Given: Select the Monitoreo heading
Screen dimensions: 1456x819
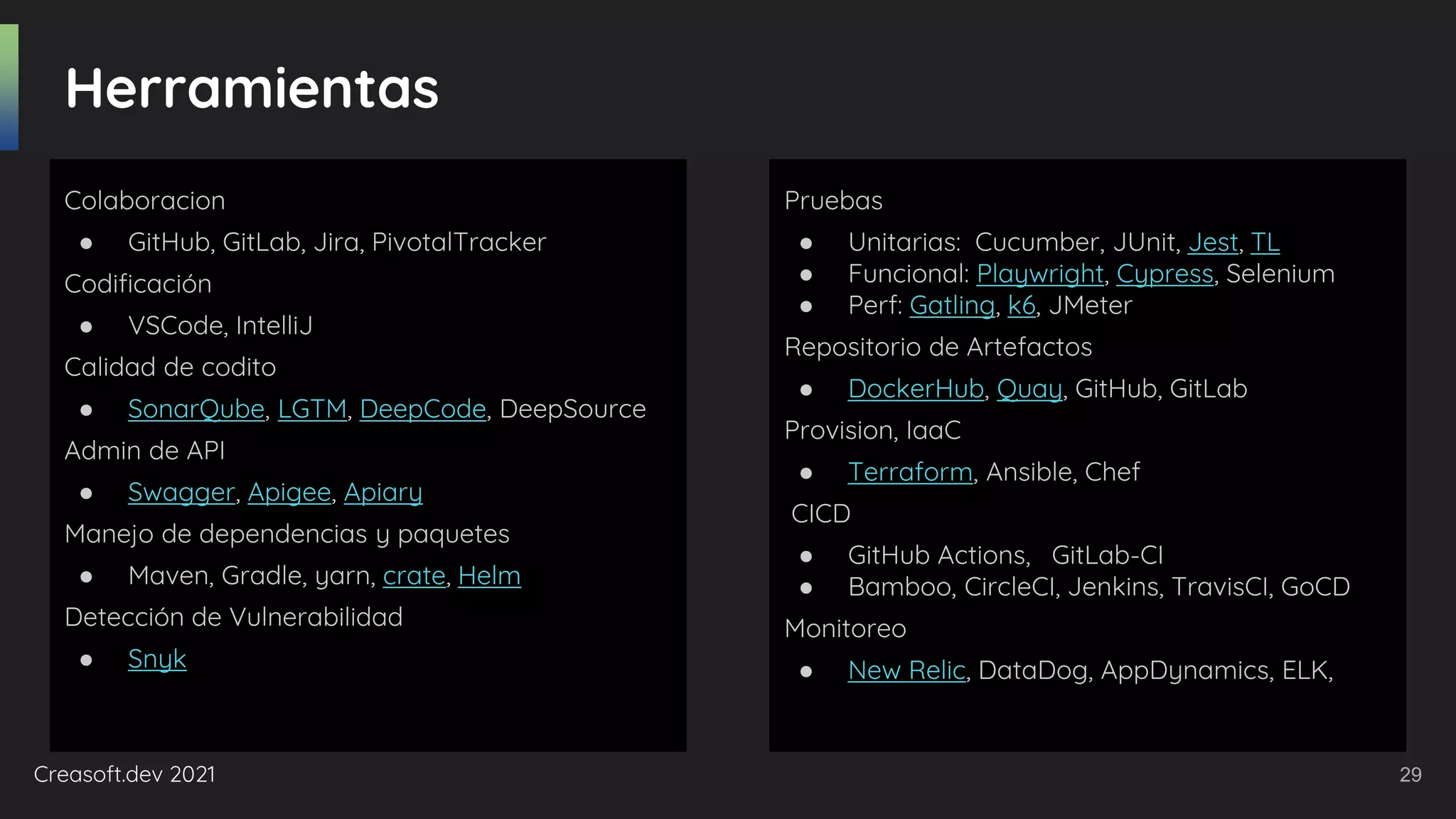Looking at the screenshot, I should pyautogui.click(x=845, y=628).
